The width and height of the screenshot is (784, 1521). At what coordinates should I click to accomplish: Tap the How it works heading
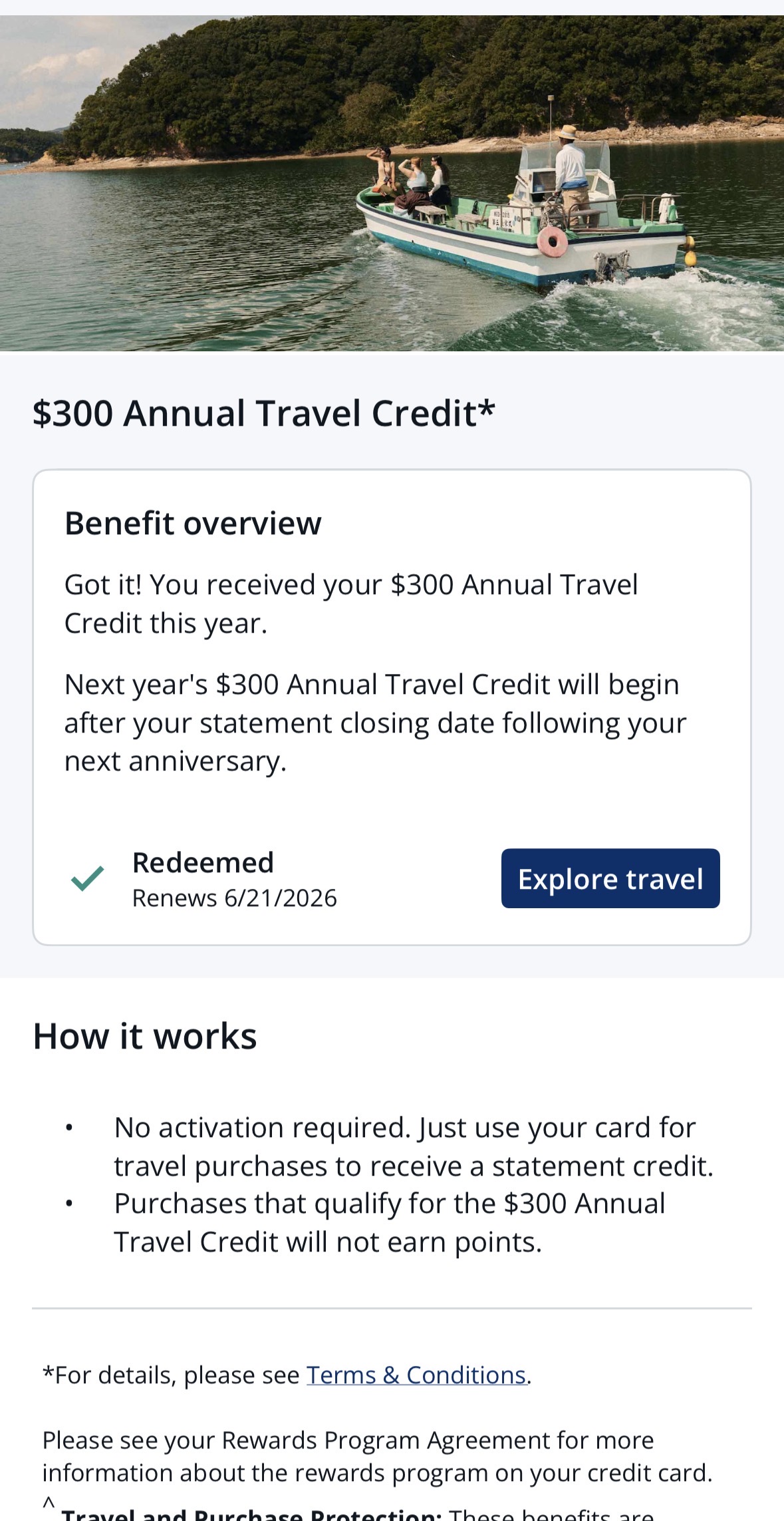[145, 1037]
